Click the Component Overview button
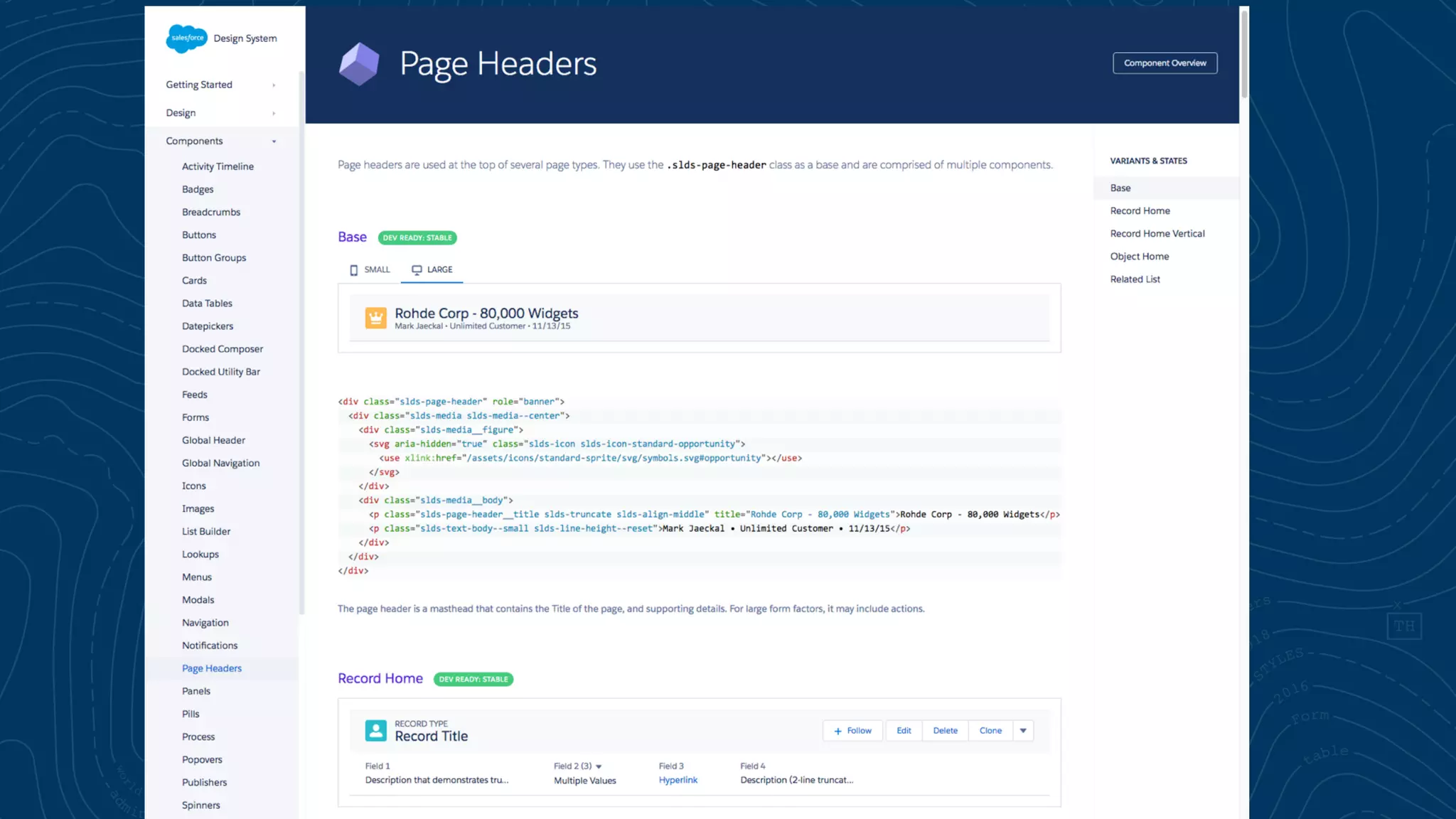Image resolution: width=1456 pixels, height=819 pixels. coord(1165,63)
